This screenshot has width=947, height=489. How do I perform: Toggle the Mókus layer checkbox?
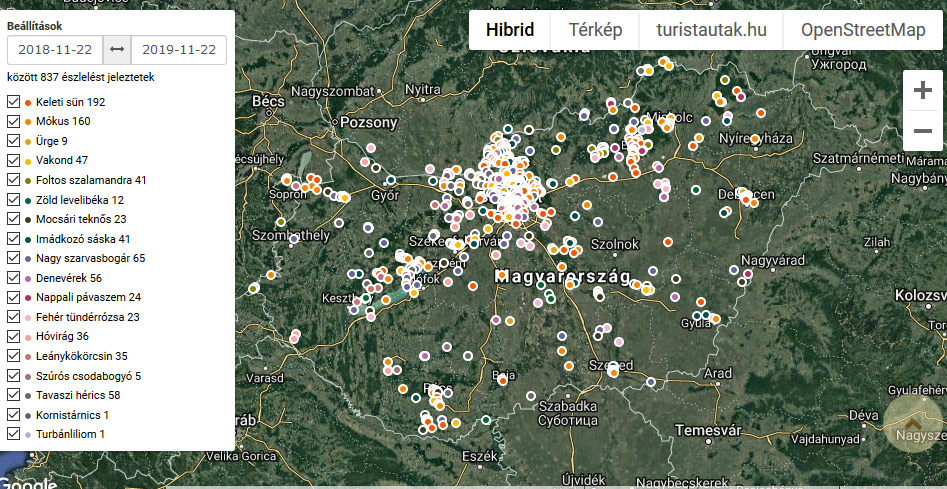[14, 122]
